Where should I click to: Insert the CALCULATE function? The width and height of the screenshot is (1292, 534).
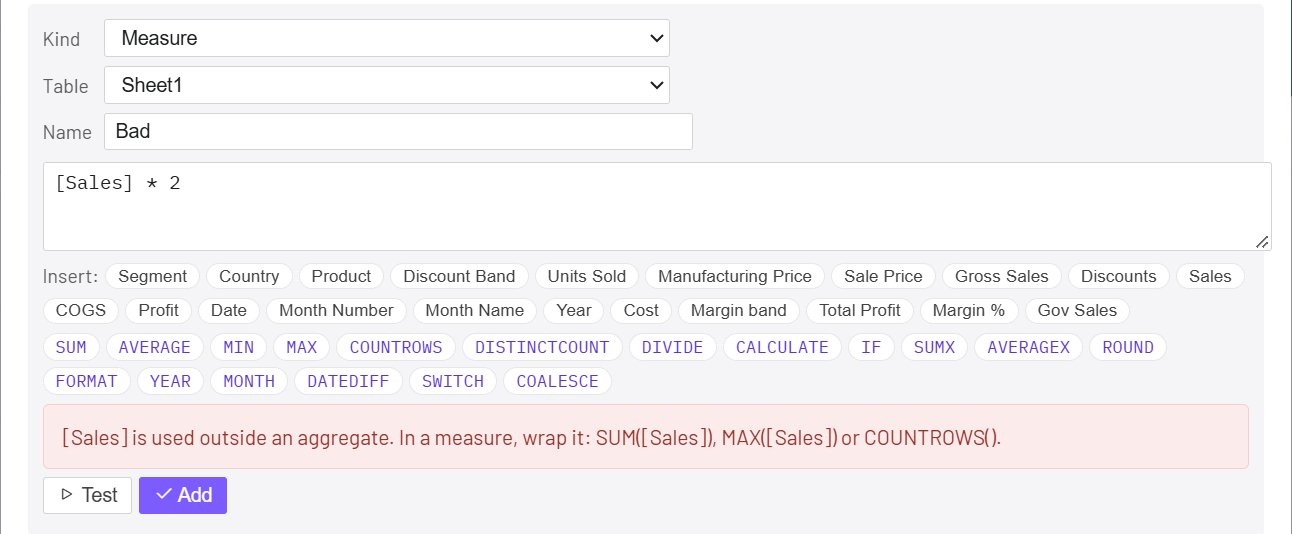782,347
